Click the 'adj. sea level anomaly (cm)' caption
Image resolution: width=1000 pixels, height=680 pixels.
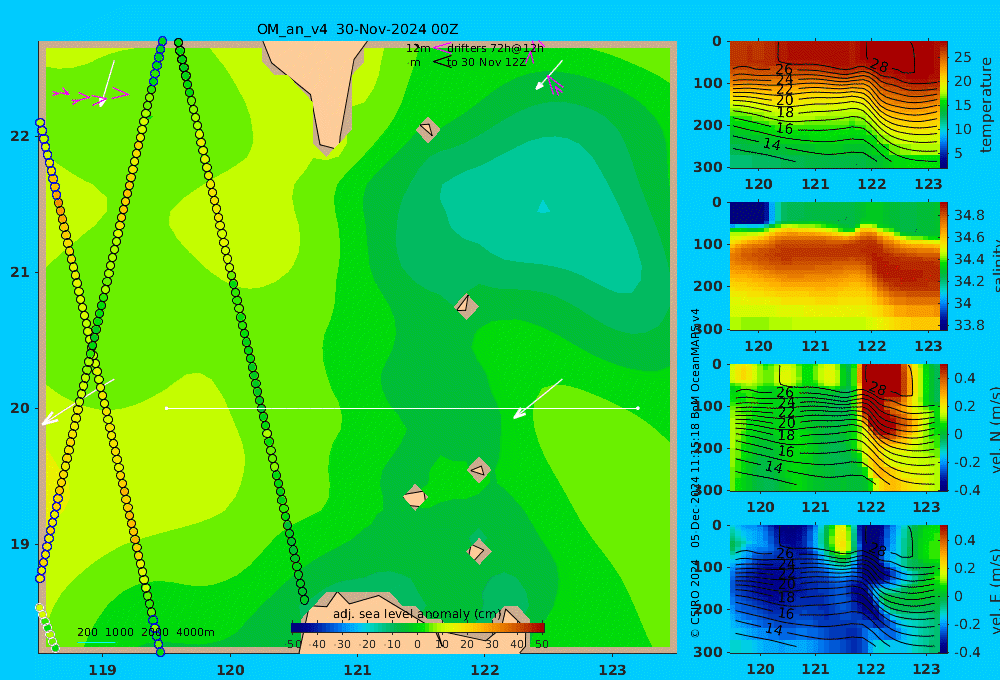(x=418, y=614)
